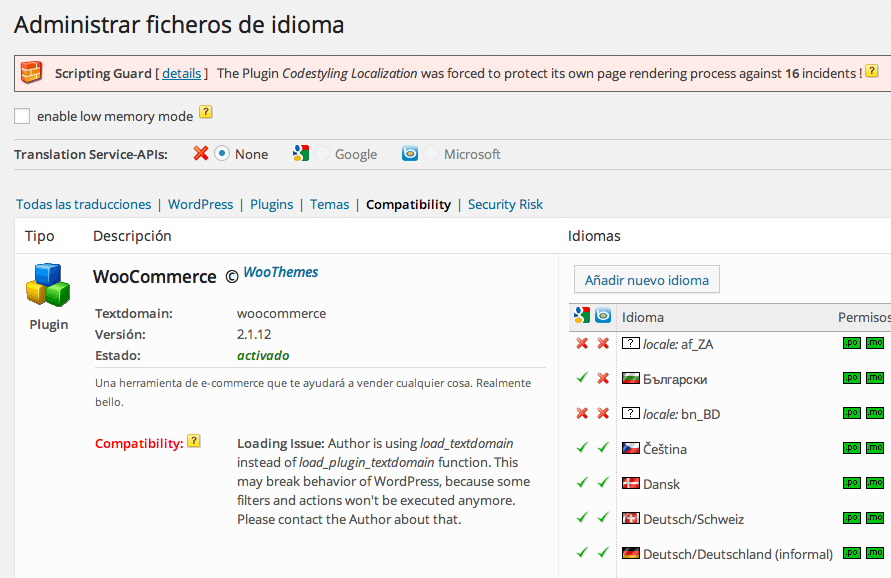Image resolution: width=891 pixels, height=578 pixels.
Task: Click Microsoft check mark for Dansk row
Action: (603, 483)
